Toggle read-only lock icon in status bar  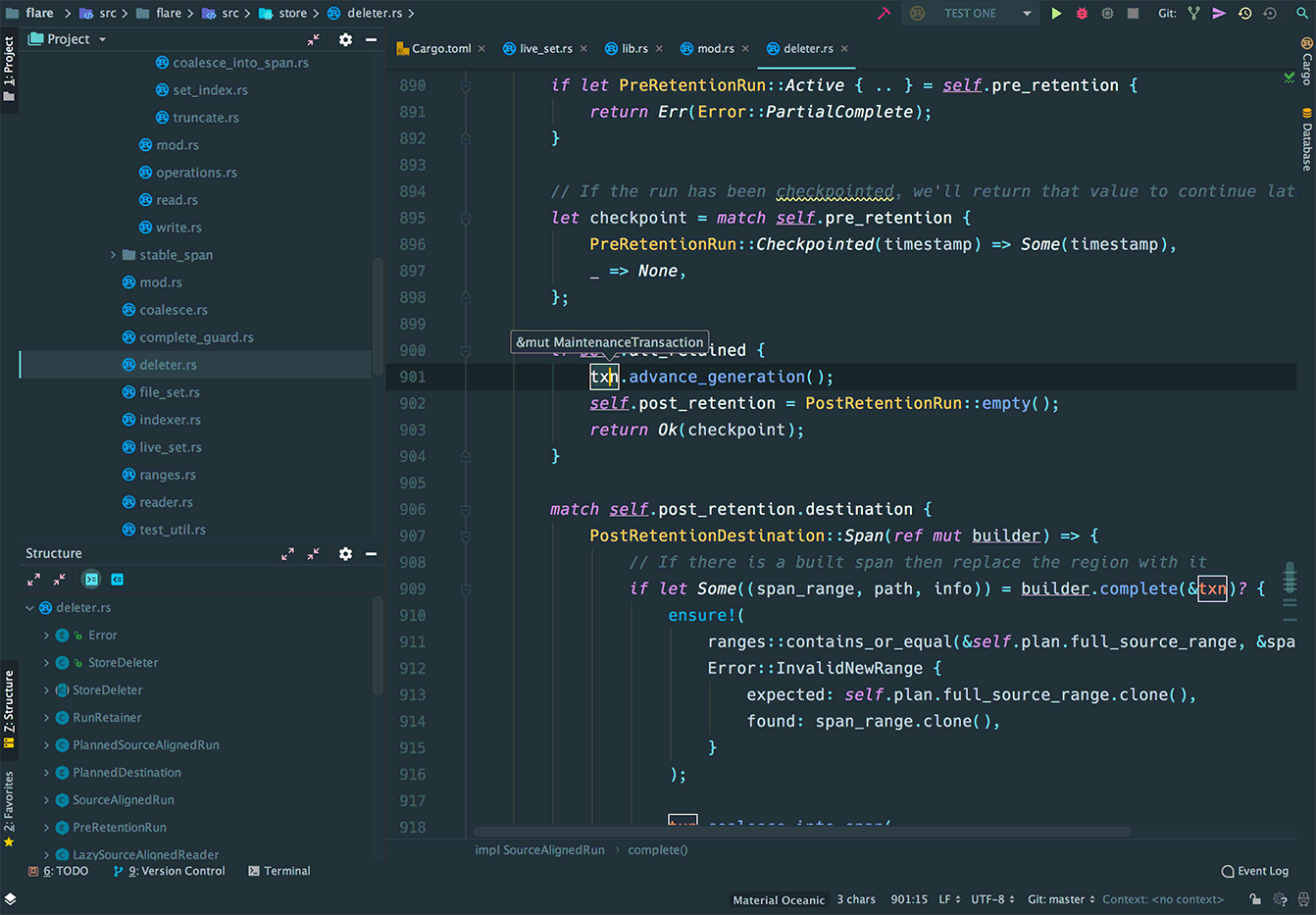[1255, 899]
